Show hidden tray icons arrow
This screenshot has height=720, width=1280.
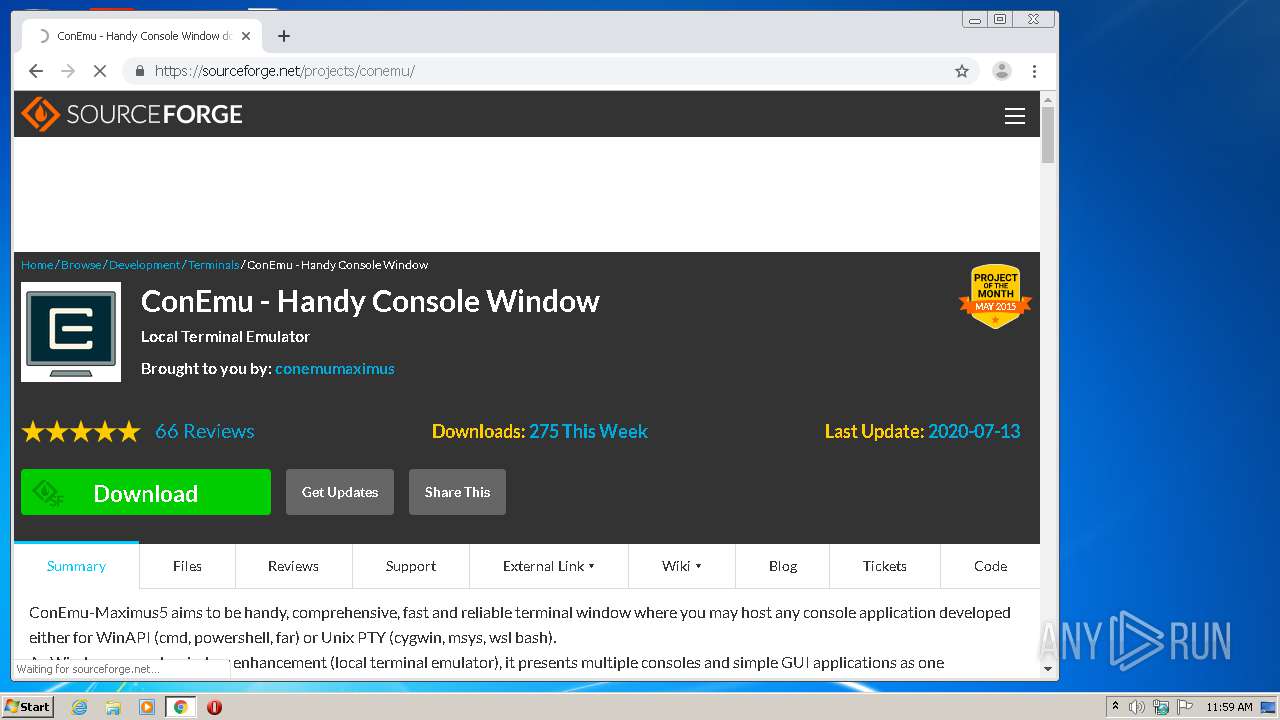tap(1115, 707)
